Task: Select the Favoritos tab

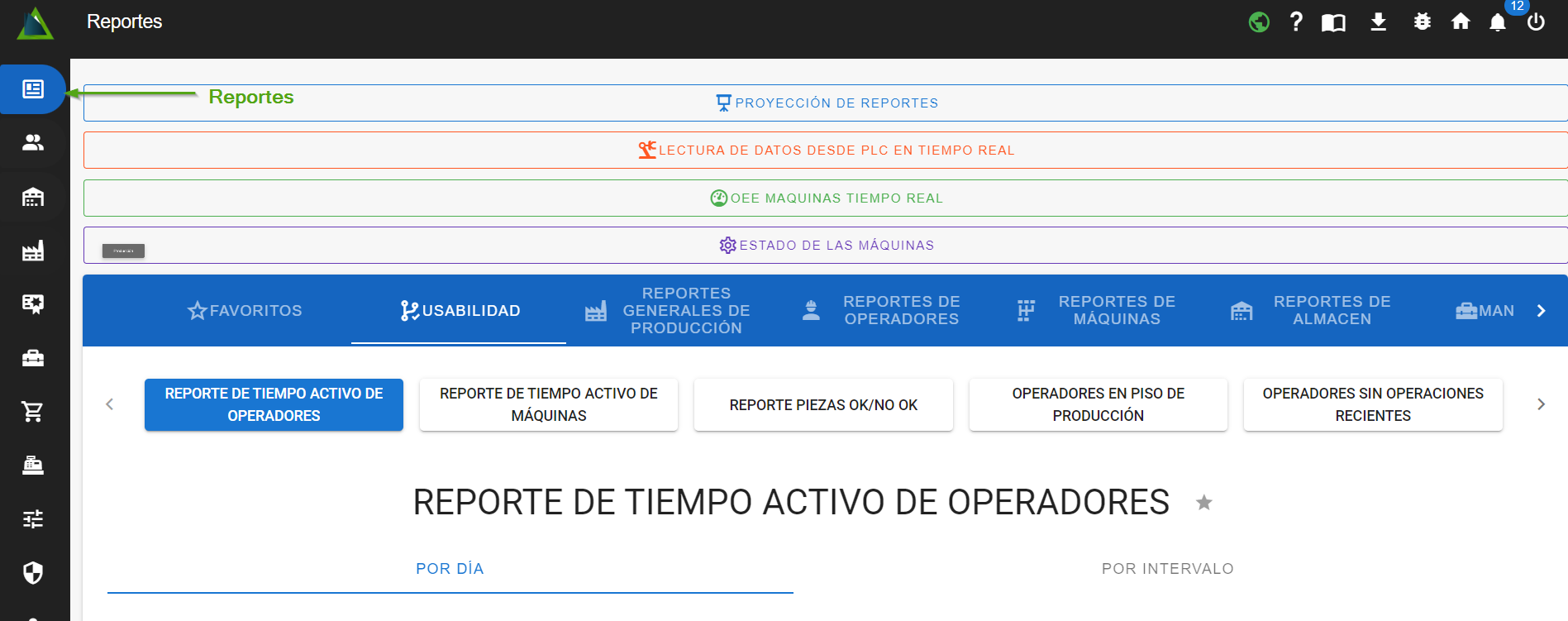Action: 245,311
